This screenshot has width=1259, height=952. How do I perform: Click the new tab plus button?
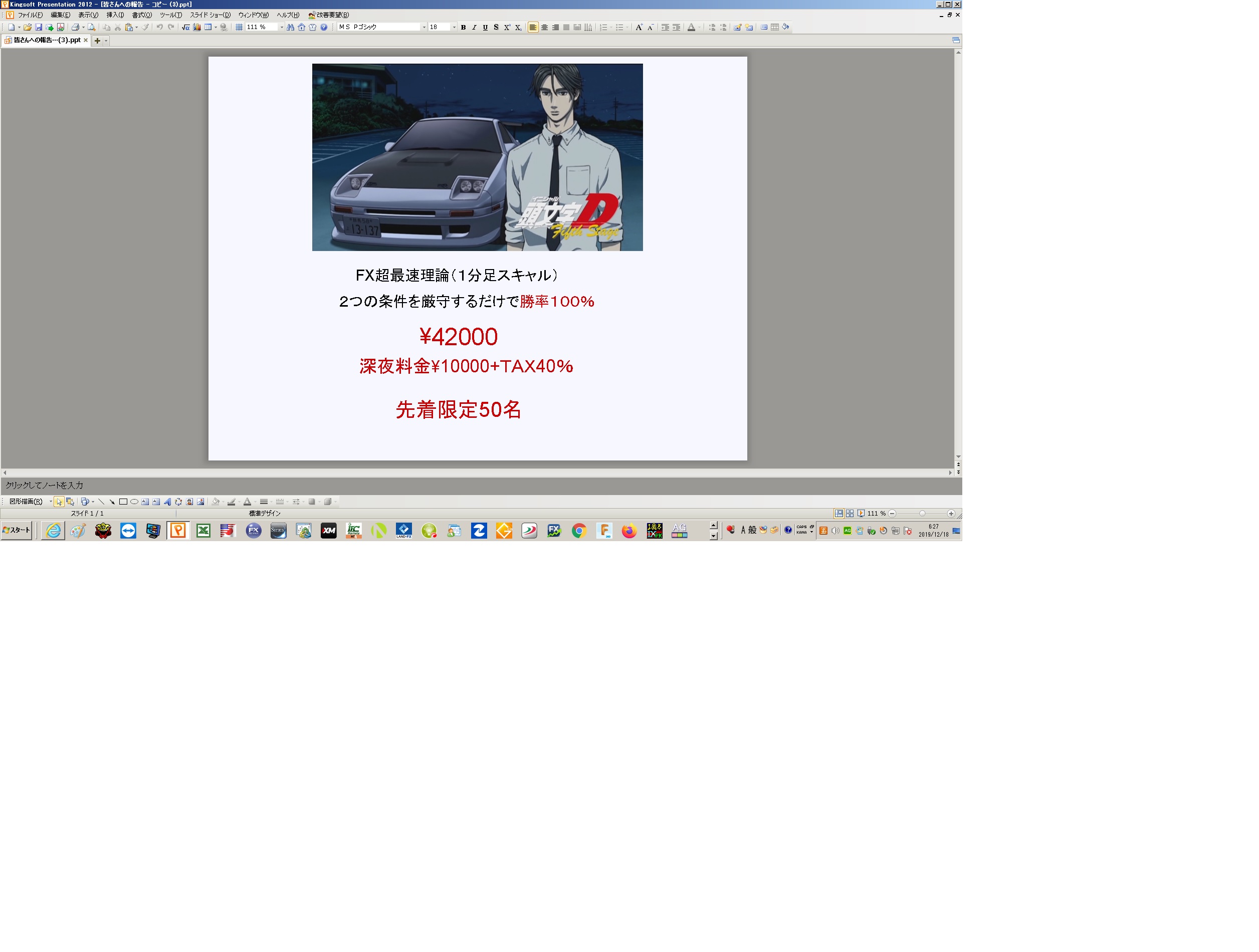tap(97, 41)
